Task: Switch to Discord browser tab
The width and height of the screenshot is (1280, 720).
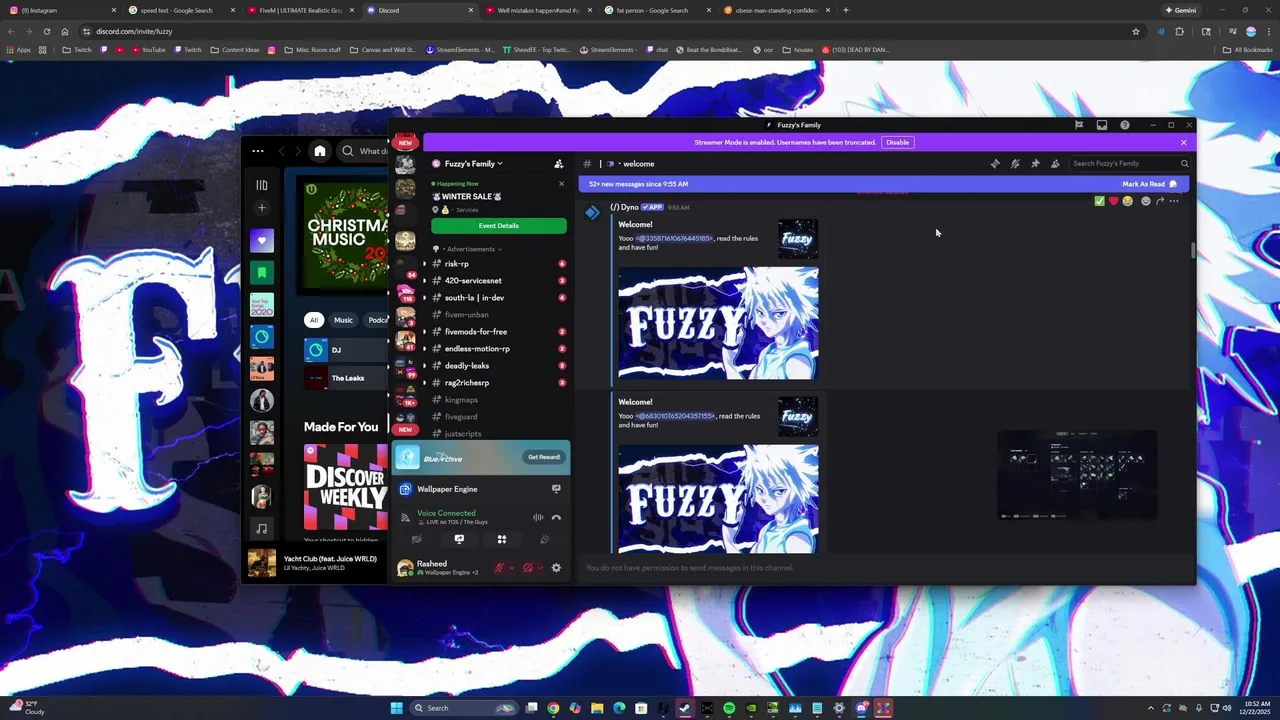Action: click(x=418, y=10)
